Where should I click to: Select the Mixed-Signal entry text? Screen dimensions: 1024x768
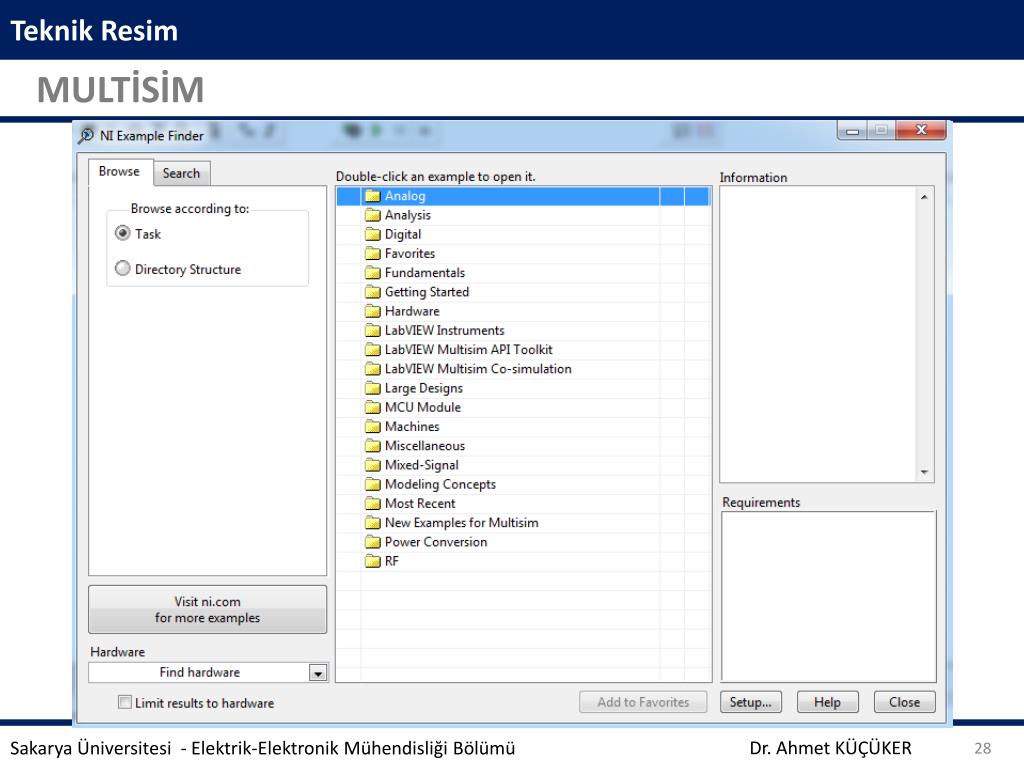(x=421, y=466)
